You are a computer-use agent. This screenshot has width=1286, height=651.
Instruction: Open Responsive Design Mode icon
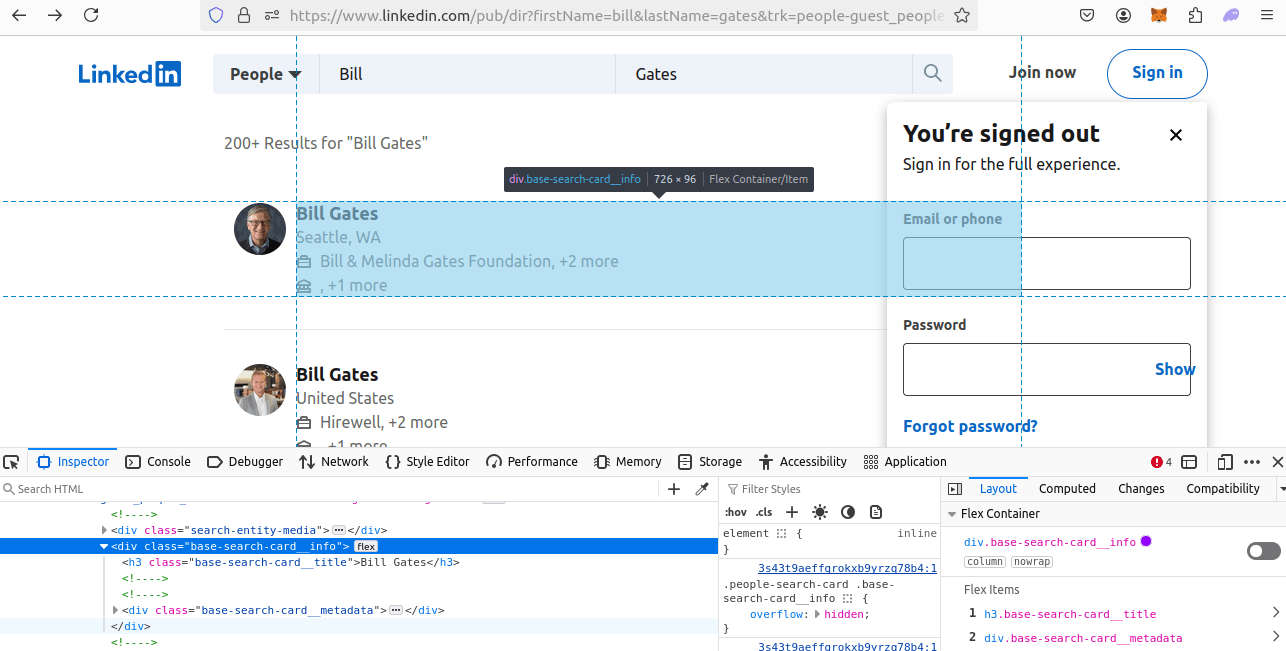(1225, 462)
